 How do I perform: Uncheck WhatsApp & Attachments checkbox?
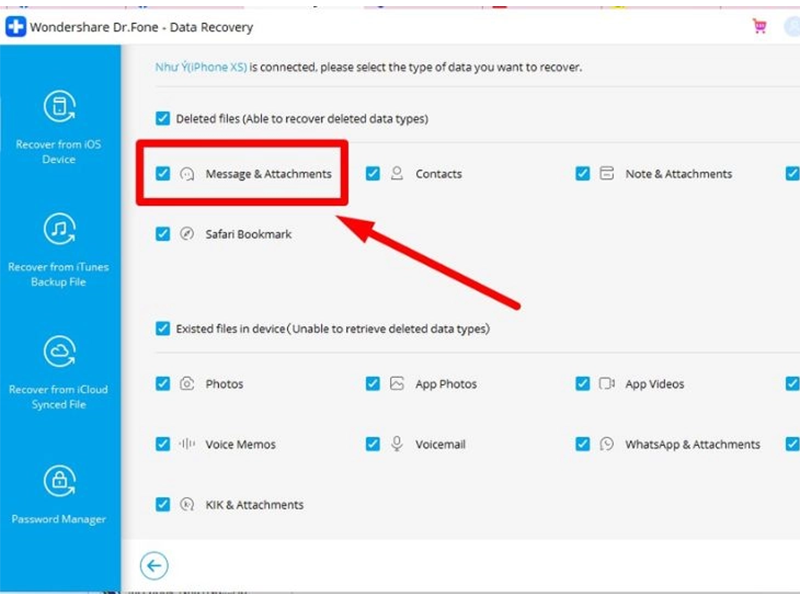(583, 444)
